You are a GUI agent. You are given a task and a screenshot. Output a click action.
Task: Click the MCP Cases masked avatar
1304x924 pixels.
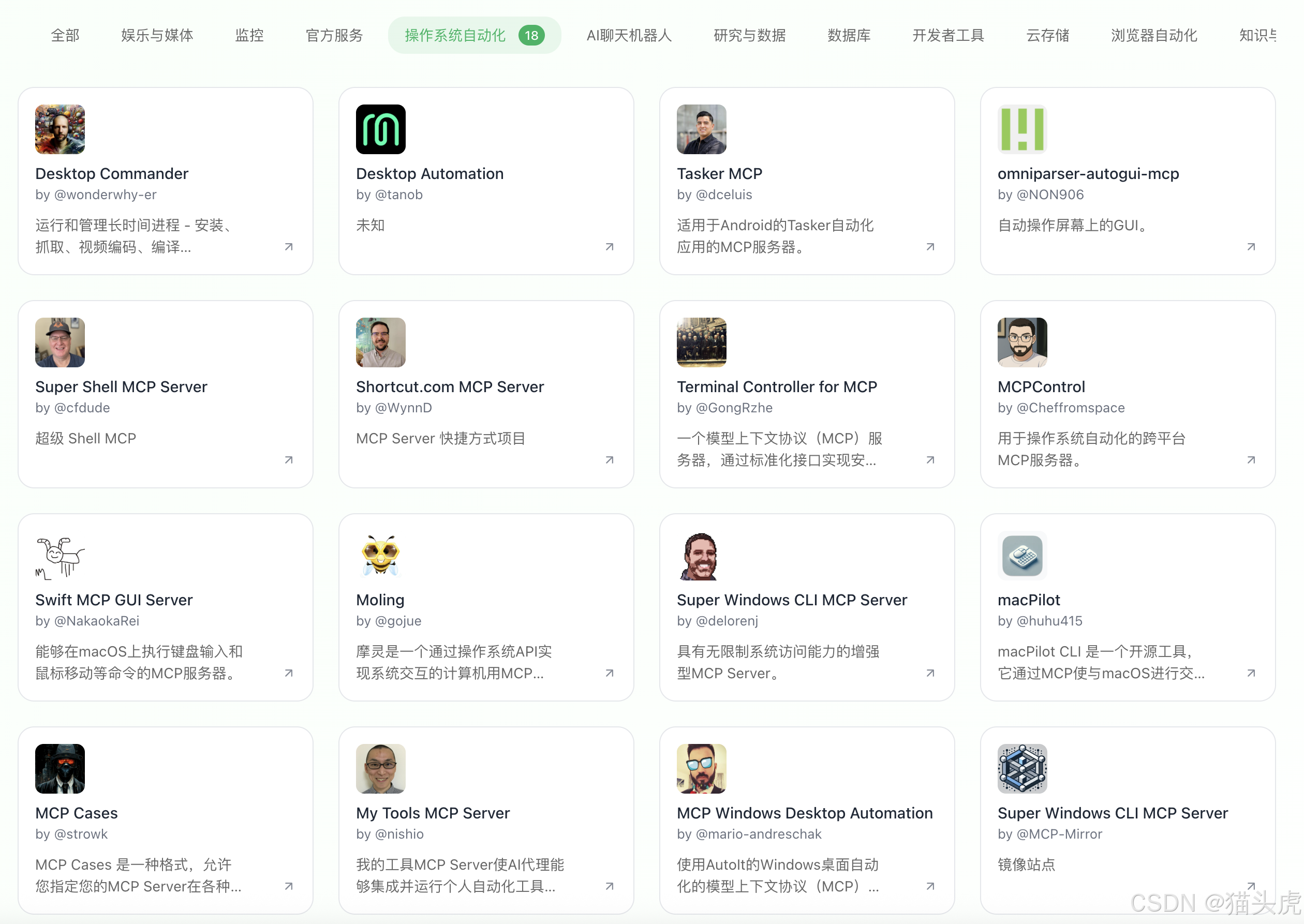coord(60,769)
